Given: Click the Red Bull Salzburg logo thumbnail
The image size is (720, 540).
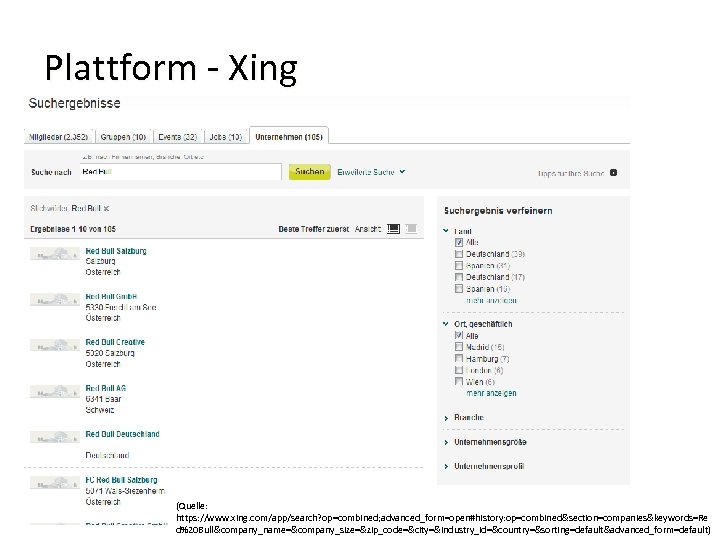Looking at the screenshot, I should coord(55,253).
